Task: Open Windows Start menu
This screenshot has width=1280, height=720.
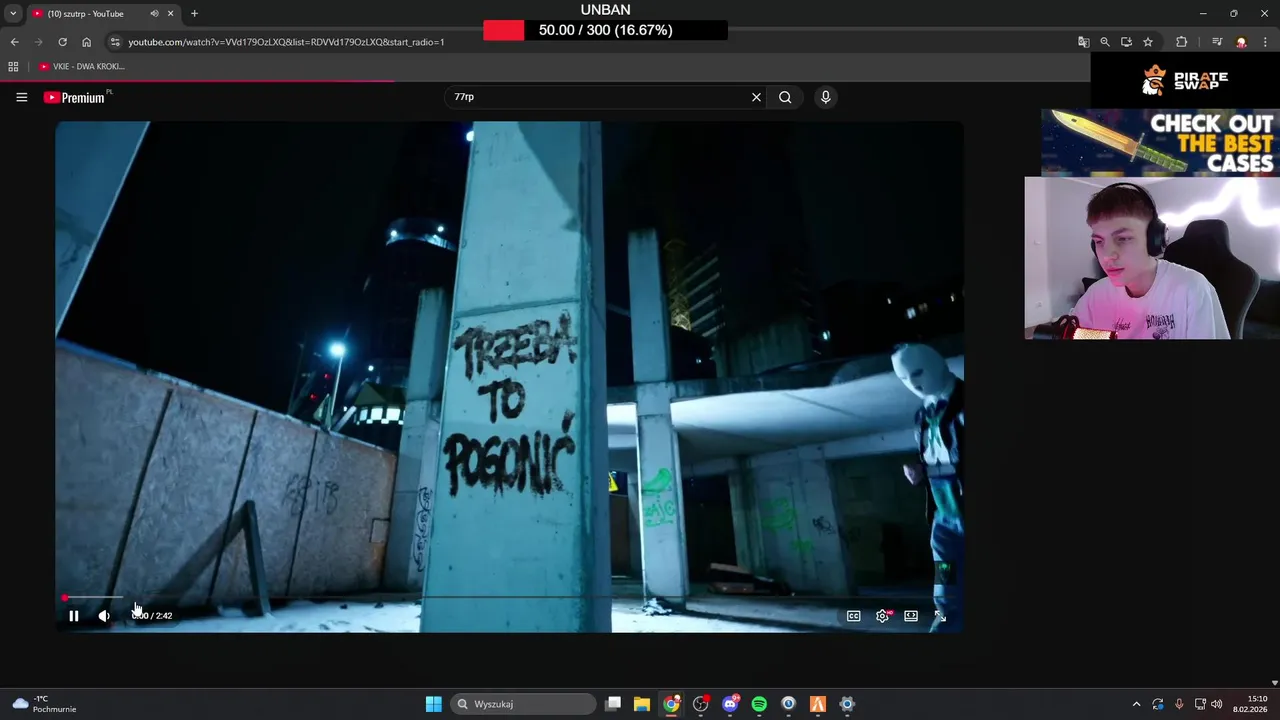Action: pyautogui.click(x=433, y=704)
